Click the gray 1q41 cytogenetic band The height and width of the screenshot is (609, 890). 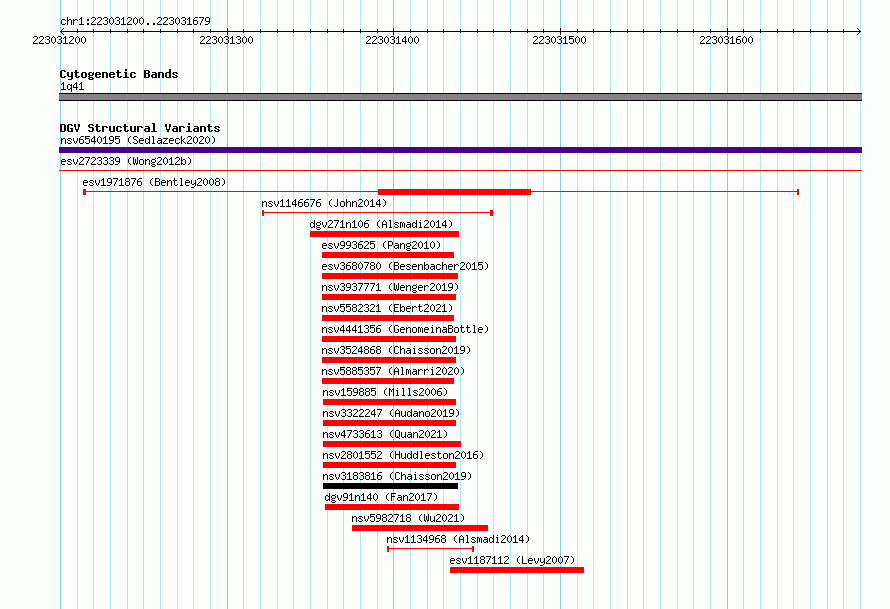(x=460, y=97)
